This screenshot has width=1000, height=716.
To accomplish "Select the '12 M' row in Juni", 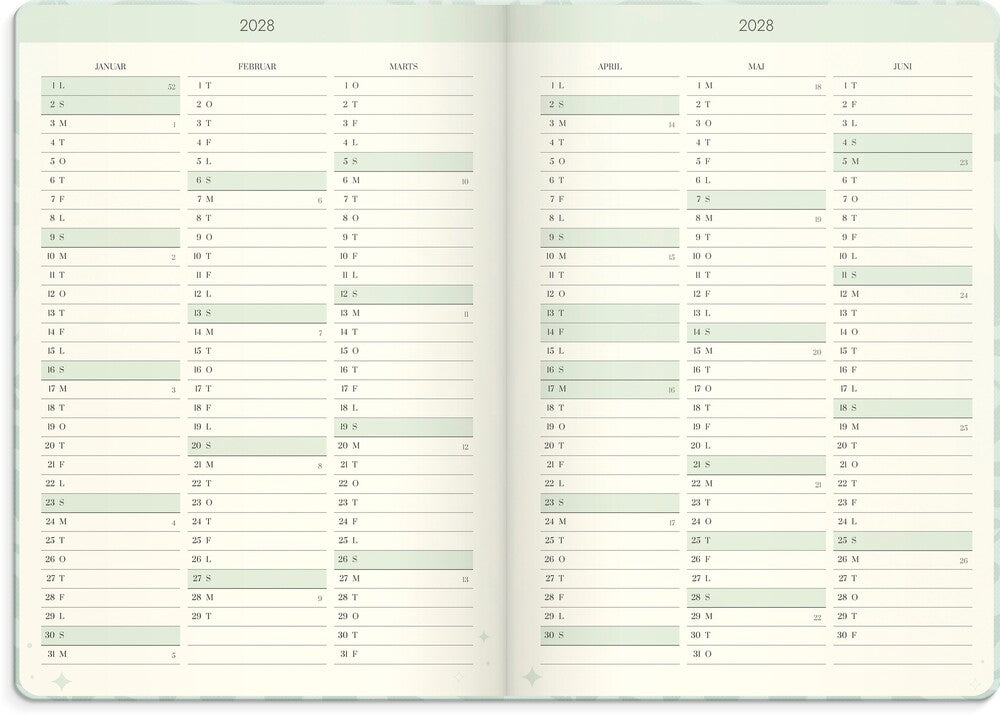I will [x=902, y=295].
